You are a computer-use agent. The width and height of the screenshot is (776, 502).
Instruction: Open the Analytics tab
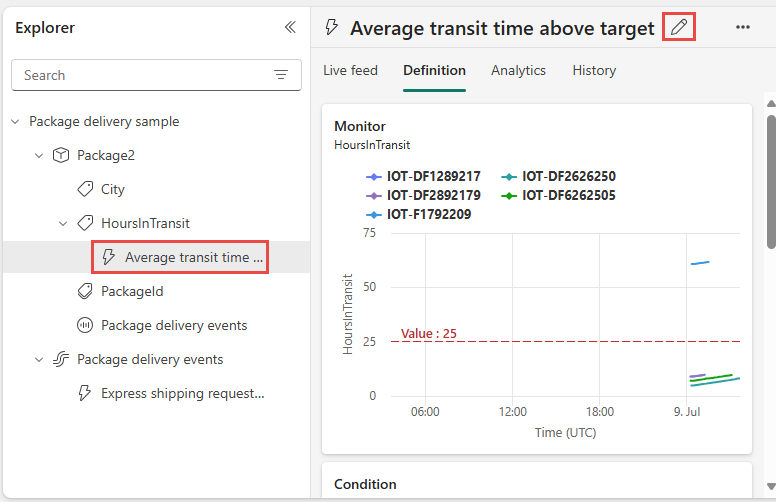[x=518, y=70]
